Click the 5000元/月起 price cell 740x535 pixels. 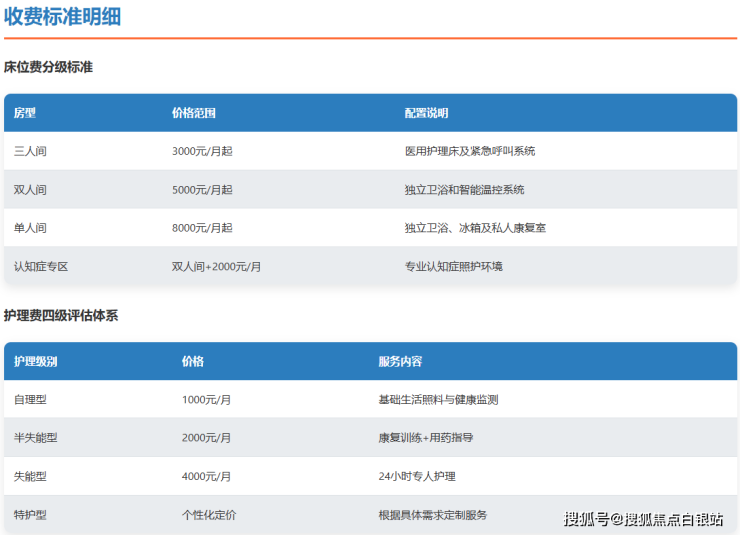[x=202, y=190]
